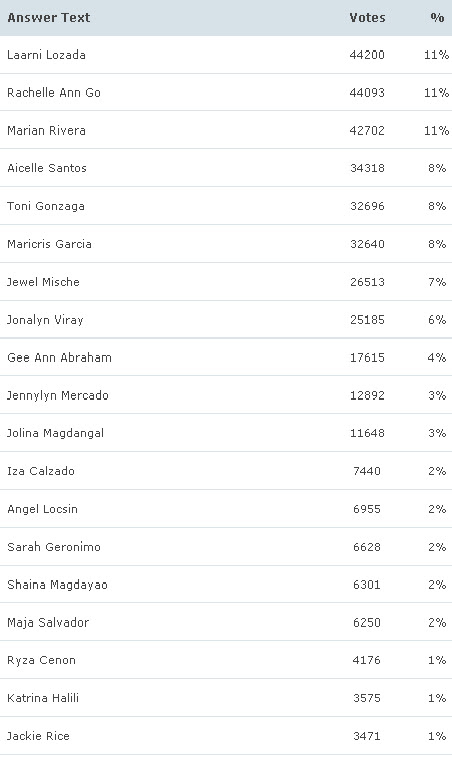452x757 pixels.
Task: Click Jackie Rice's vote count 3471
Action: coord(367,736)
